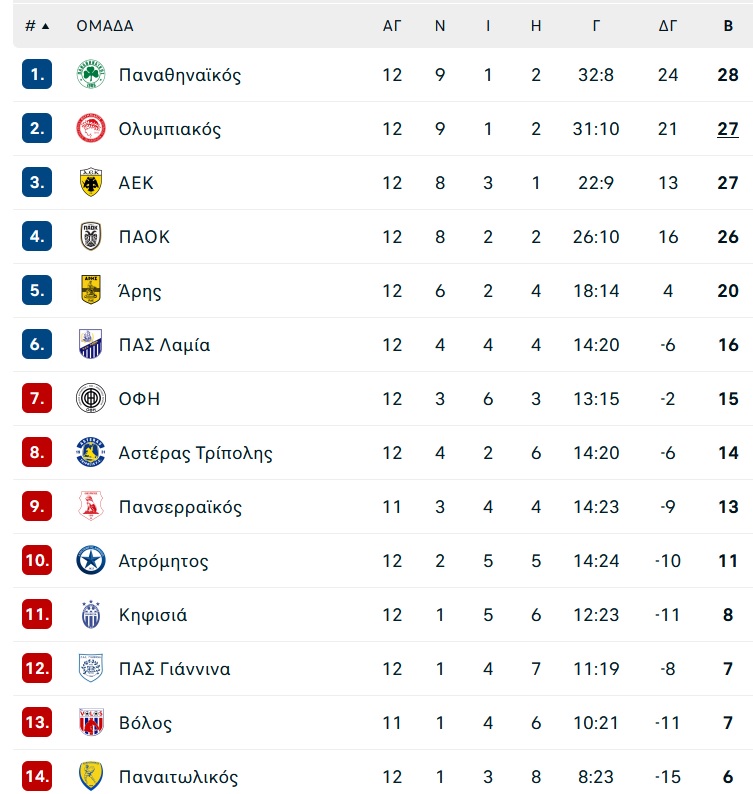Click the Βόλος red-and-blue striped crest

tap(91, 722)
